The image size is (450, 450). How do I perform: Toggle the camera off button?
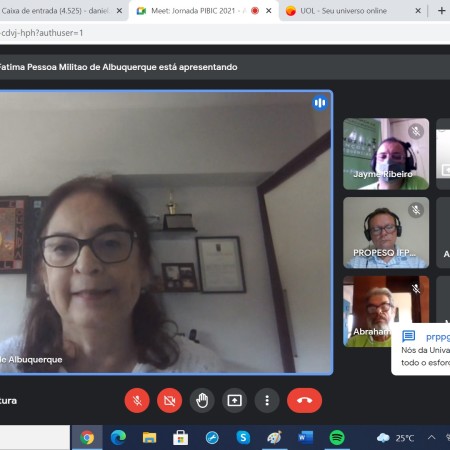(x=169, y=400)
